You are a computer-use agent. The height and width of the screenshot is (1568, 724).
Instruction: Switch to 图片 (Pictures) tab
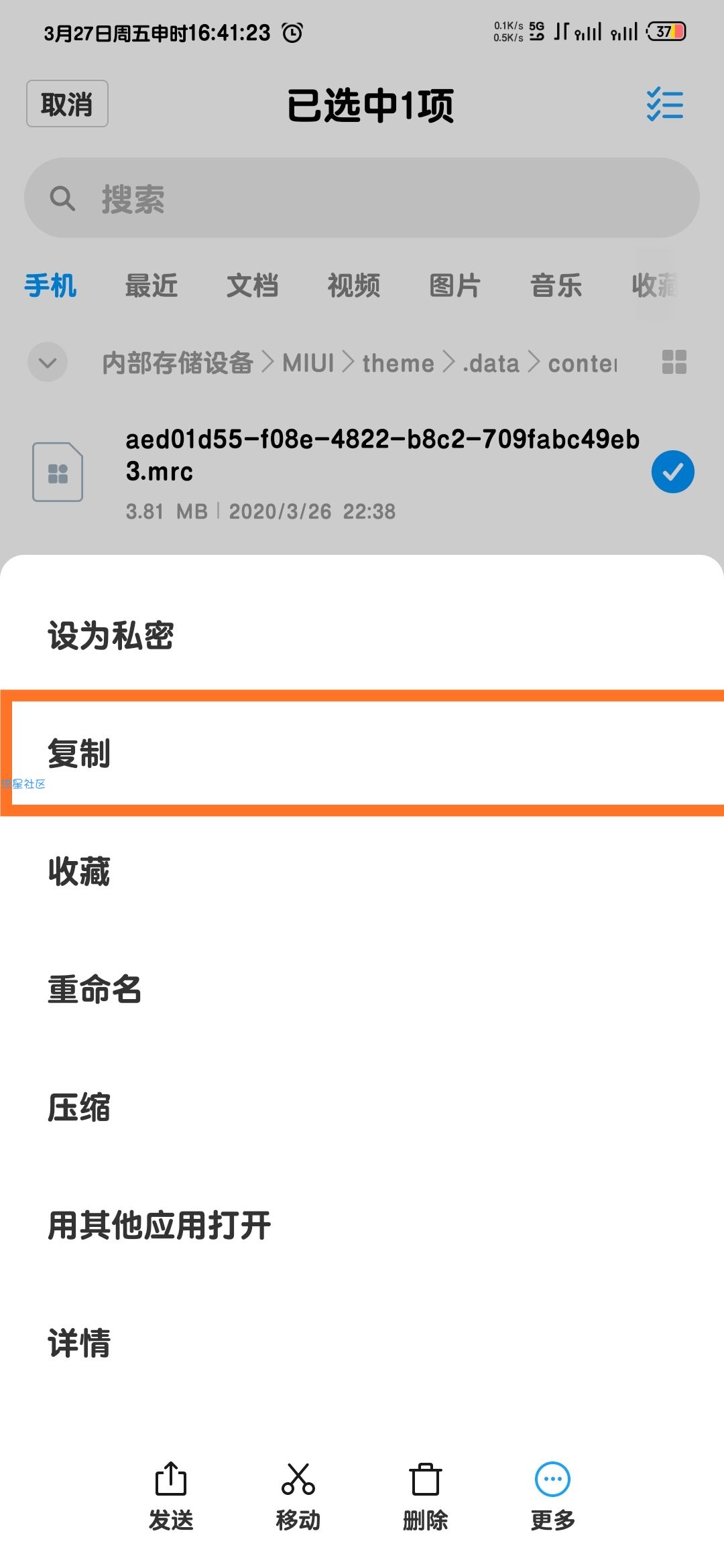[x=455, y=285]
